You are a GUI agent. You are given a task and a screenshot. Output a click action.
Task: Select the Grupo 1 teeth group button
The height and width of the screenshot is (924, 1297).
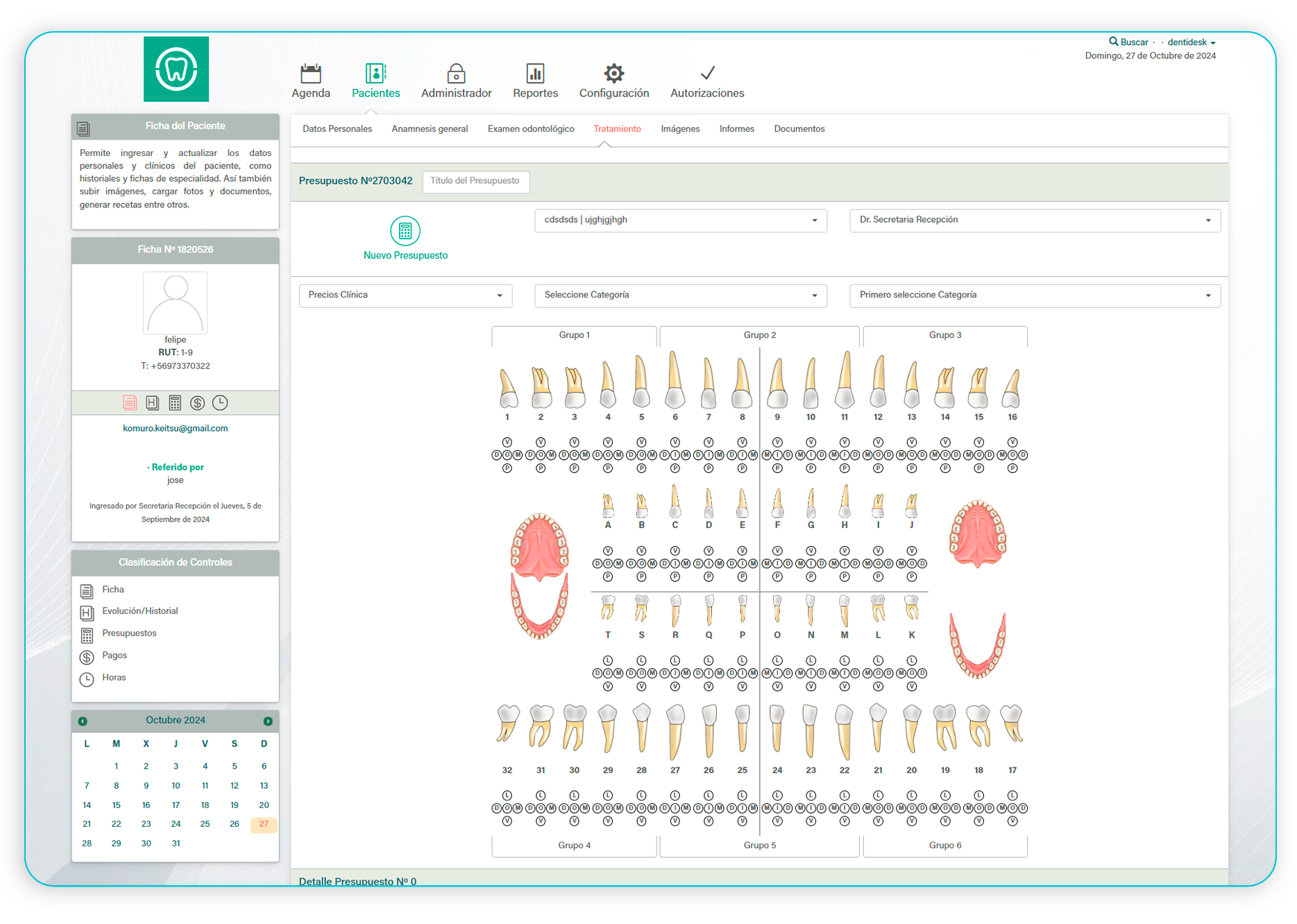pos(574,335)
